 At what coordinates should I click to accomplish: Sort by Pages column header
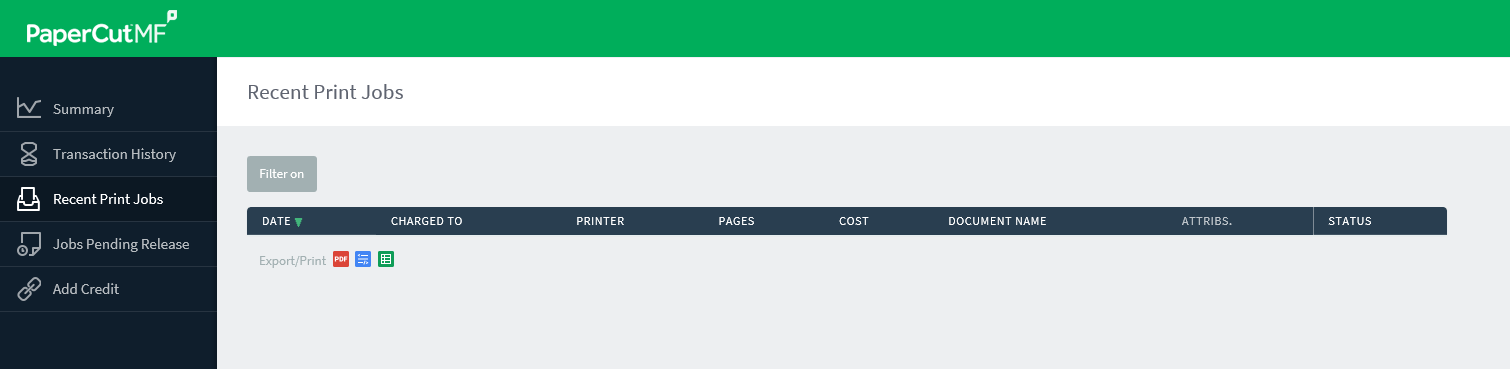point(736,221)
